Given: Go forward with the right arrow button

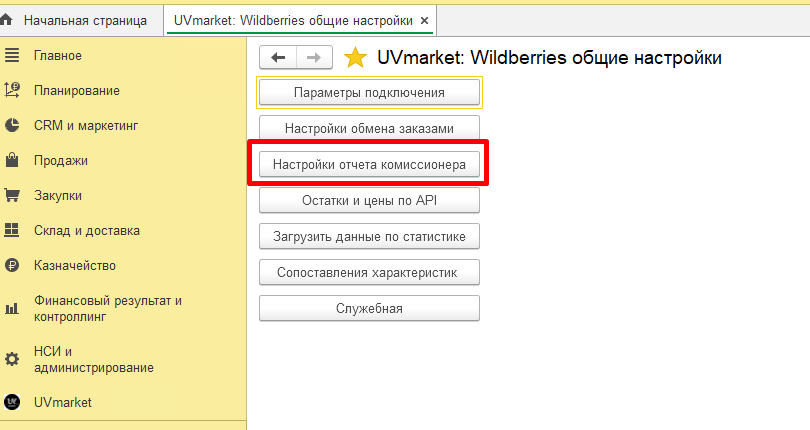Looking at the screenshot, I should pos(314,57).
